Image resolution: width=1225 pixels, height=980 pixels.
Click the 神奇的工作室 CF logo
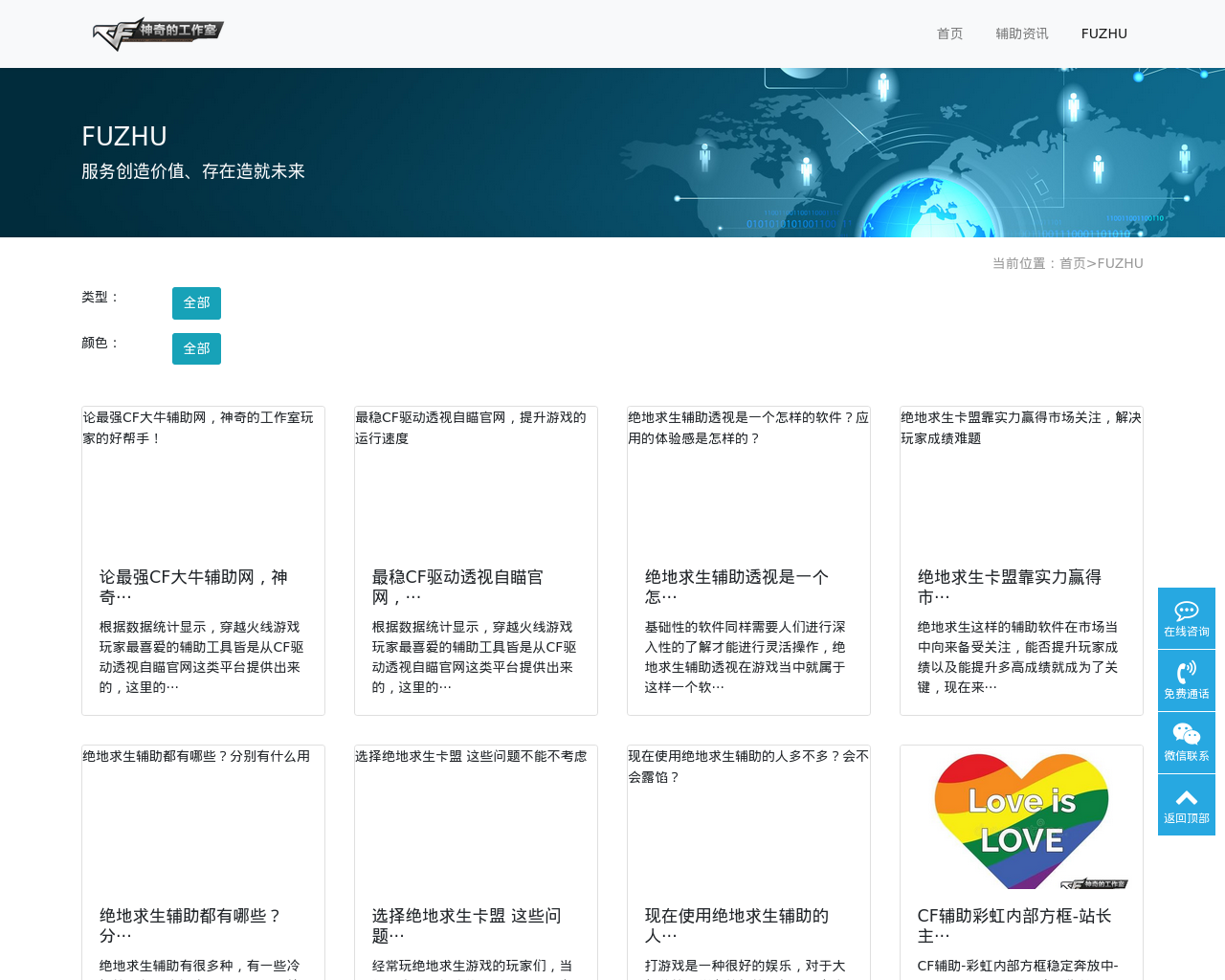pos(158,33)
